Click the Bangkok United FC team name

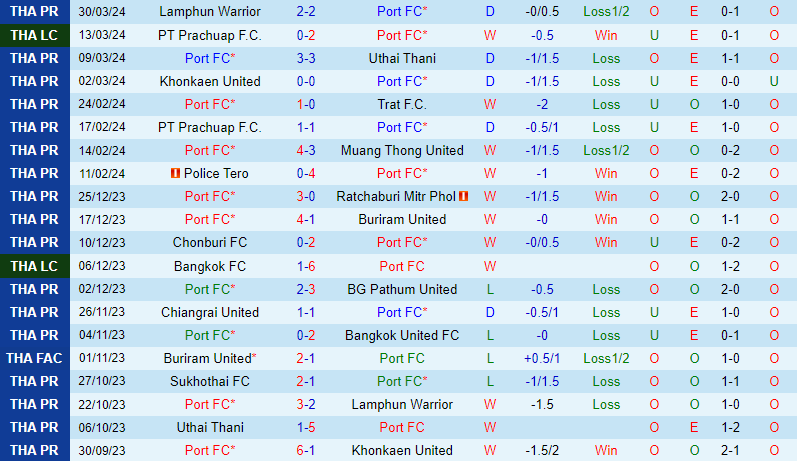403,335
